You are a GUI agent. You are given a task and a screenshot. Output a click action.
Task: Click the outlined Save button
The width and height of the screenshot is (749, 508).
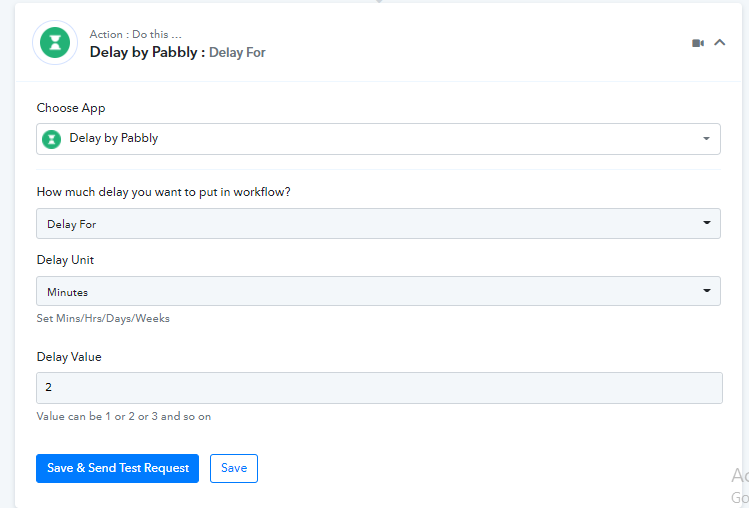(x=234, y=468)
